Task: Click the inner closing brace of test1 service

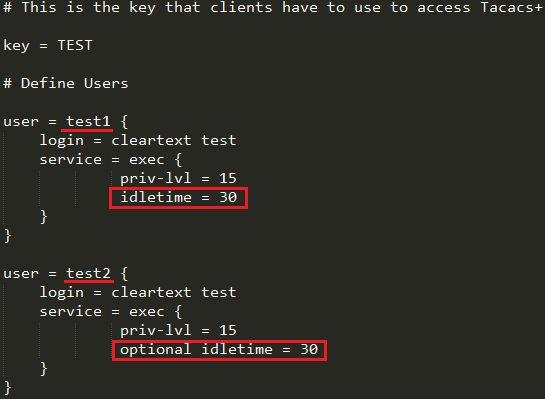Action: point(43,217)
